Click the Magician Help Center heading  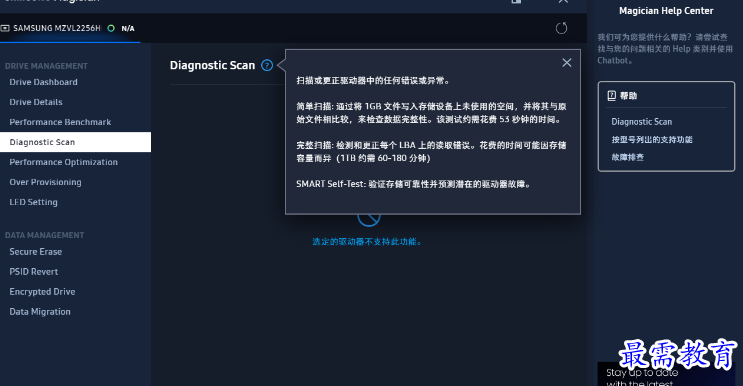[666, 11]
